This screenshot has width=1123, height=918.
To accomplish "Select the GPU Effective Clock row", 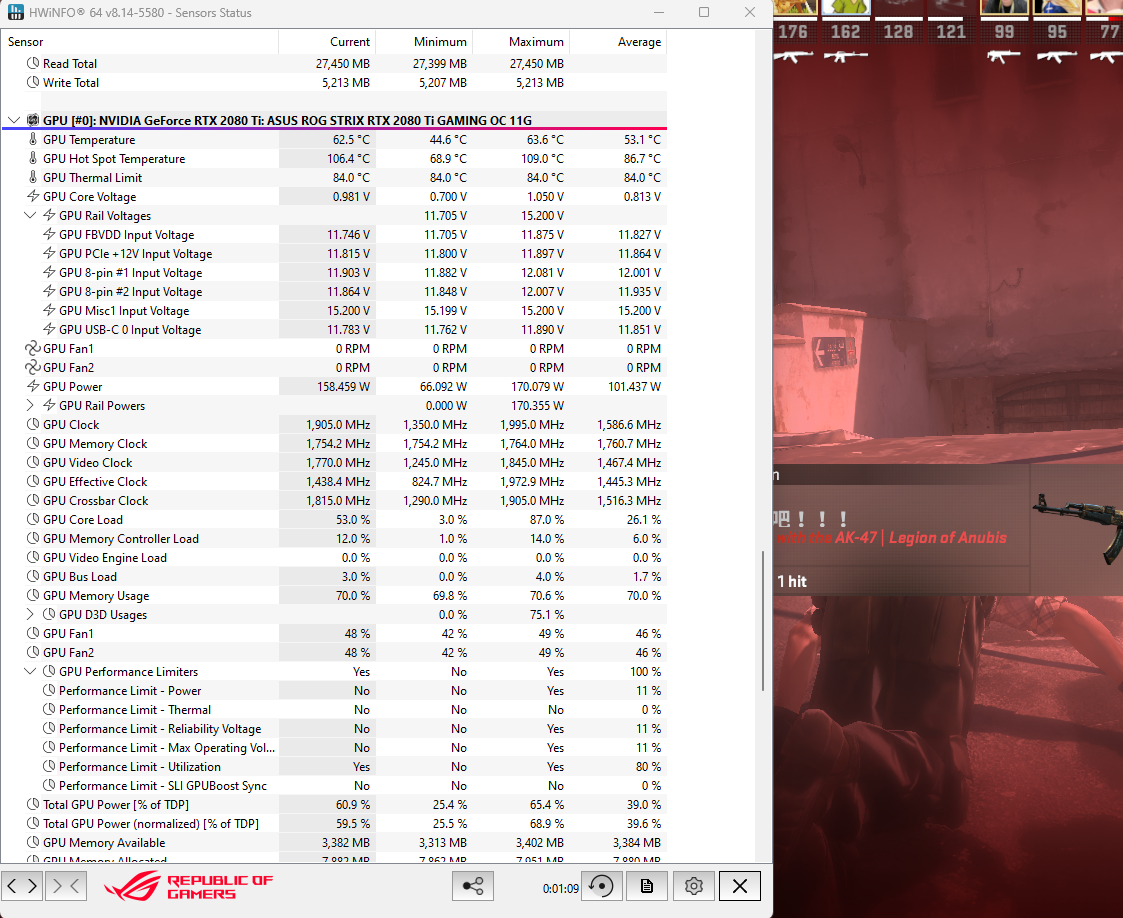I will point(334,482).
